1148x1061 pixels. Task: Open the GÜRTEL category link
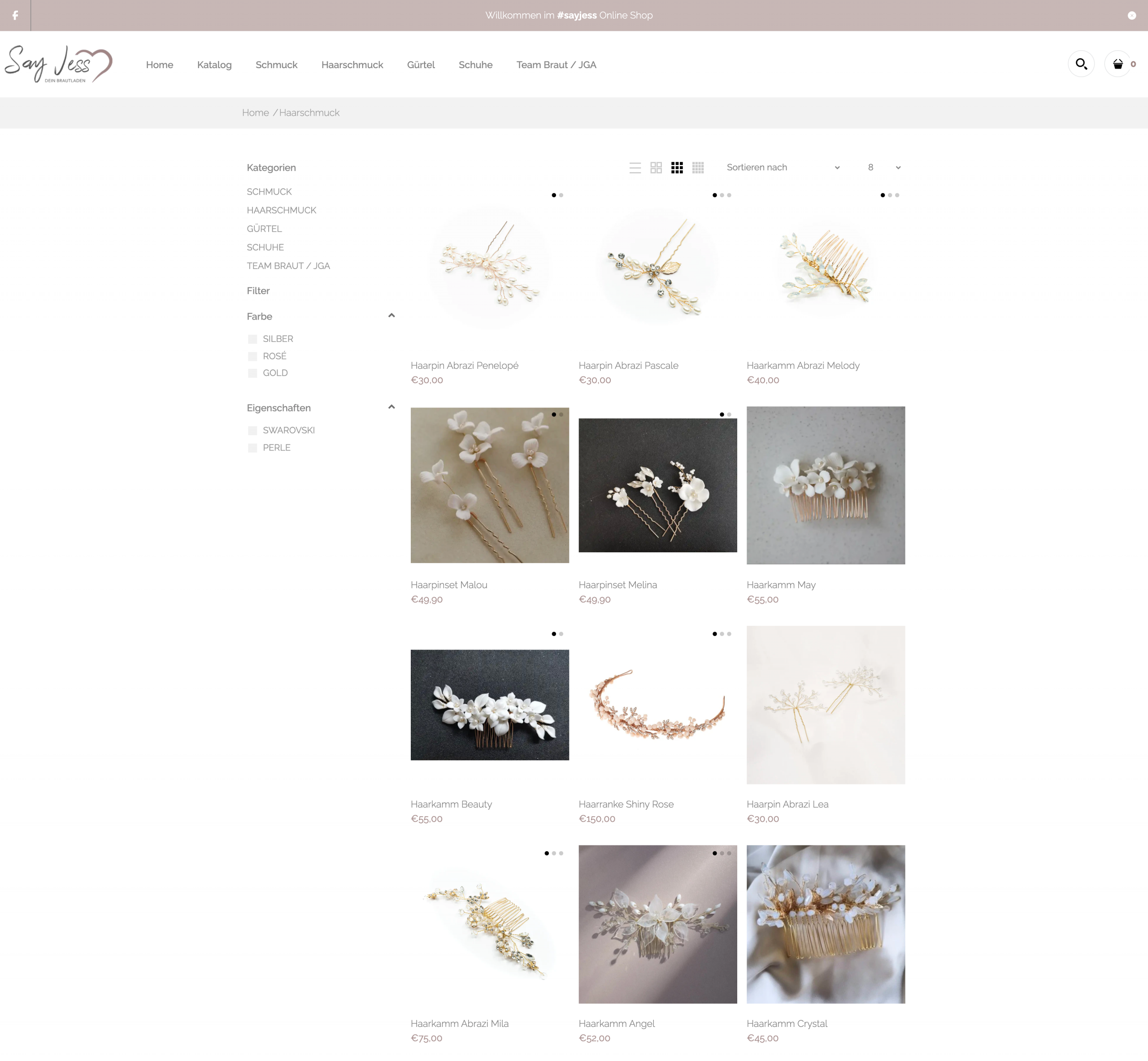pos(264,229)
